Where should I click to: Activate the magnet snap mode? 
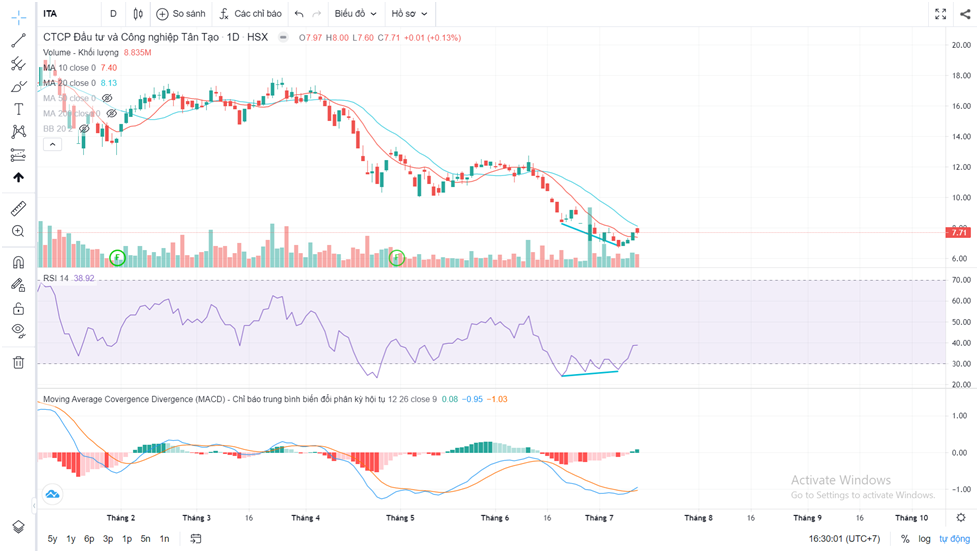(18, 262)
